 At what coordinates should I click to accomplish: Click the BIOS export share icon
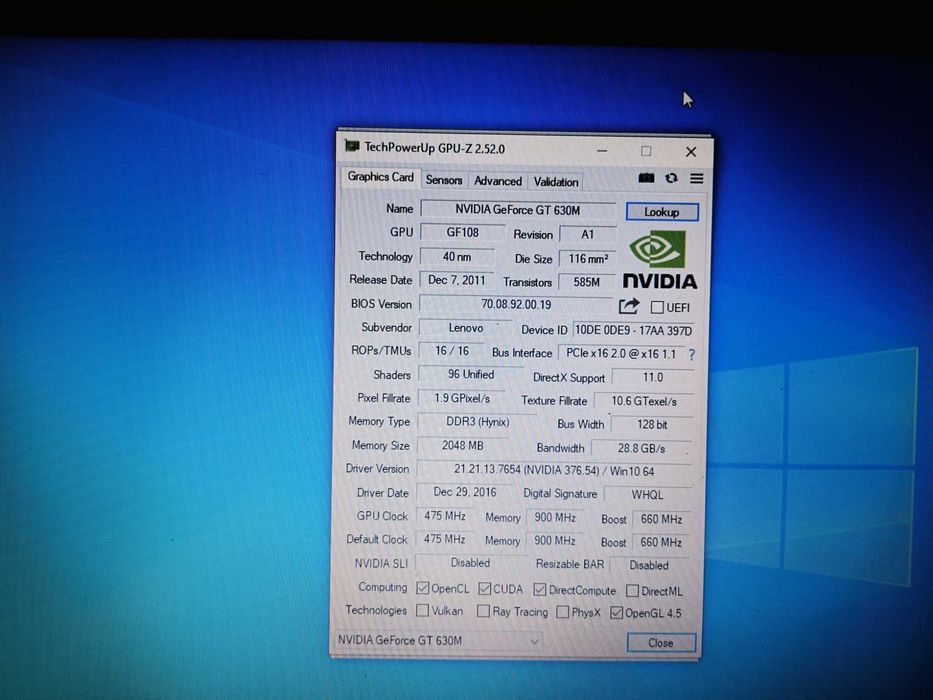coord(628,306)
